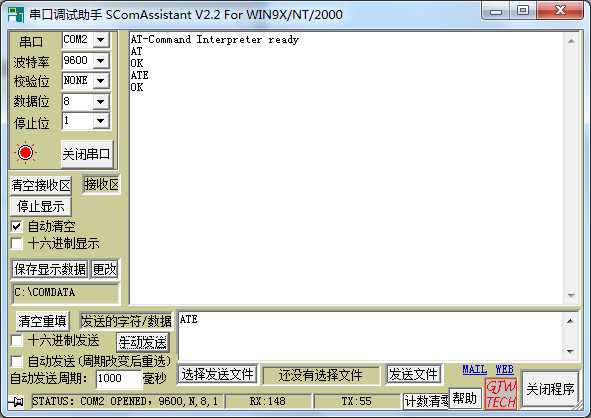Click the 手动发送 button
The height and width of the screenshot is (418, 591).
pyautogui.click(x=142, y=343)
